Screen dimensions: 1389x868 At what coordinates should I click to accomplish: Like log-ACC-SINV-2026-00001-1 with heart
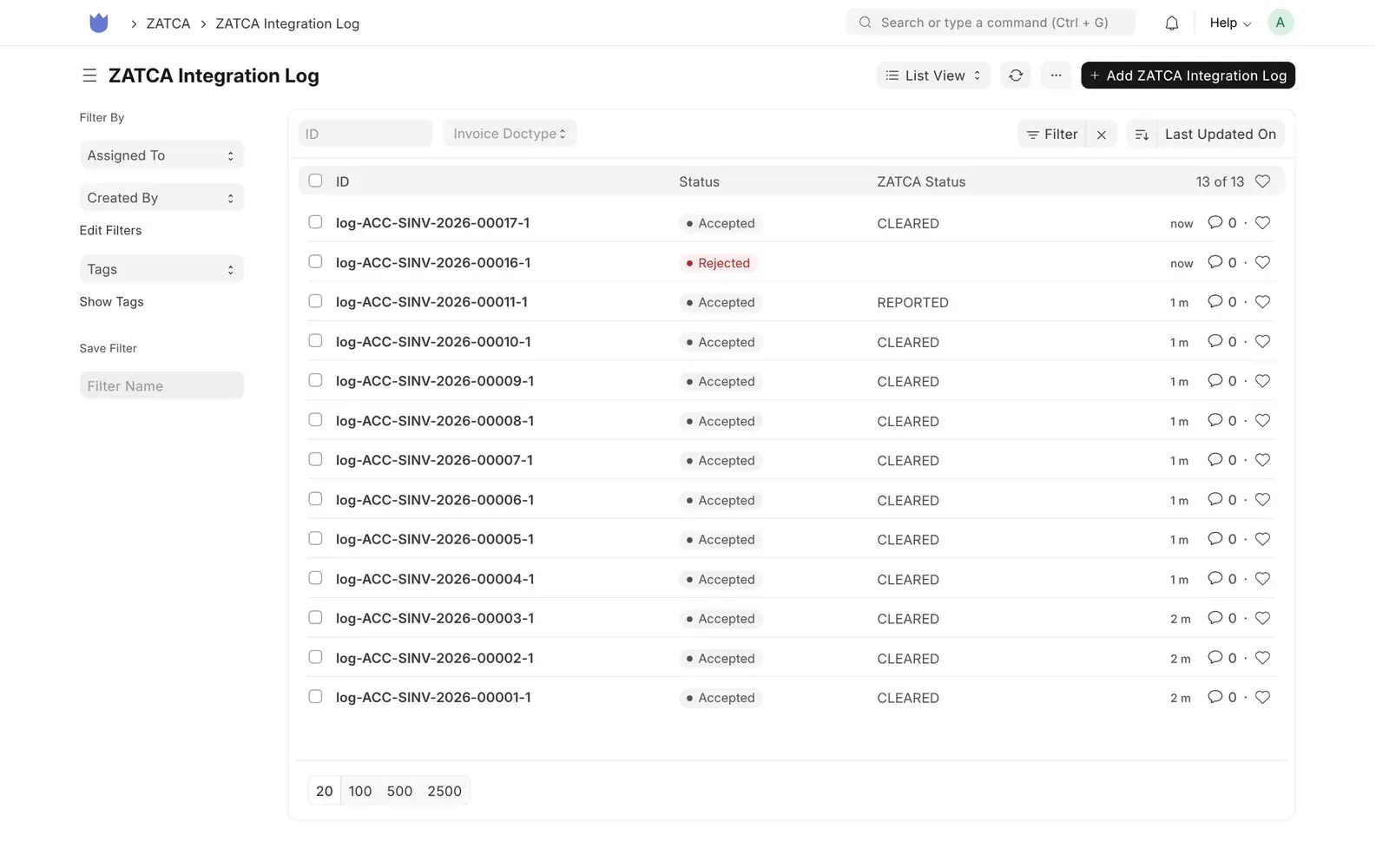pos(1263,697)
